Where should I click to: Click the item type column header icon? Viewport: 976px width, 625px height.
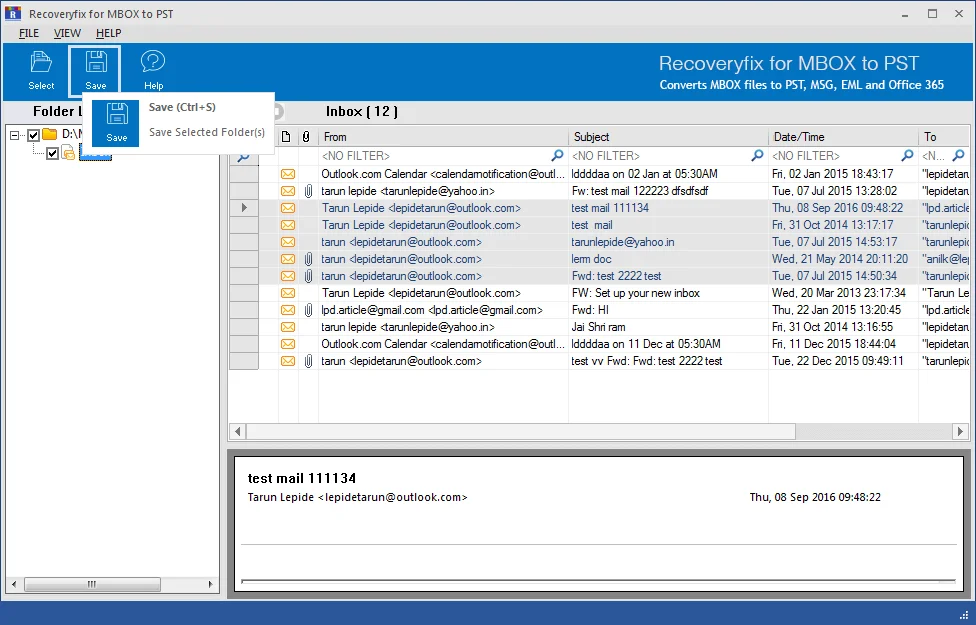(x=286, y=137)
